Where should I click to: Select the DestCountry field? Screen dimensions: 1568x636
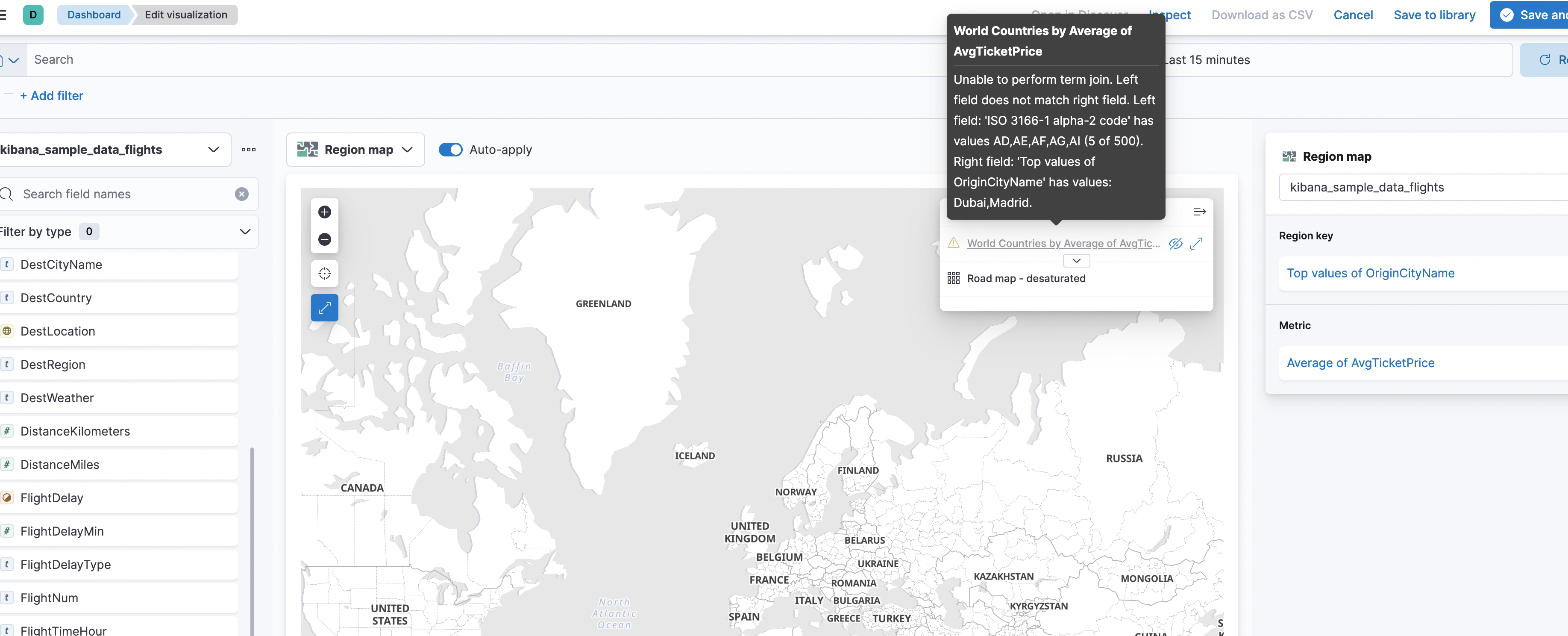tap(119, 298)
